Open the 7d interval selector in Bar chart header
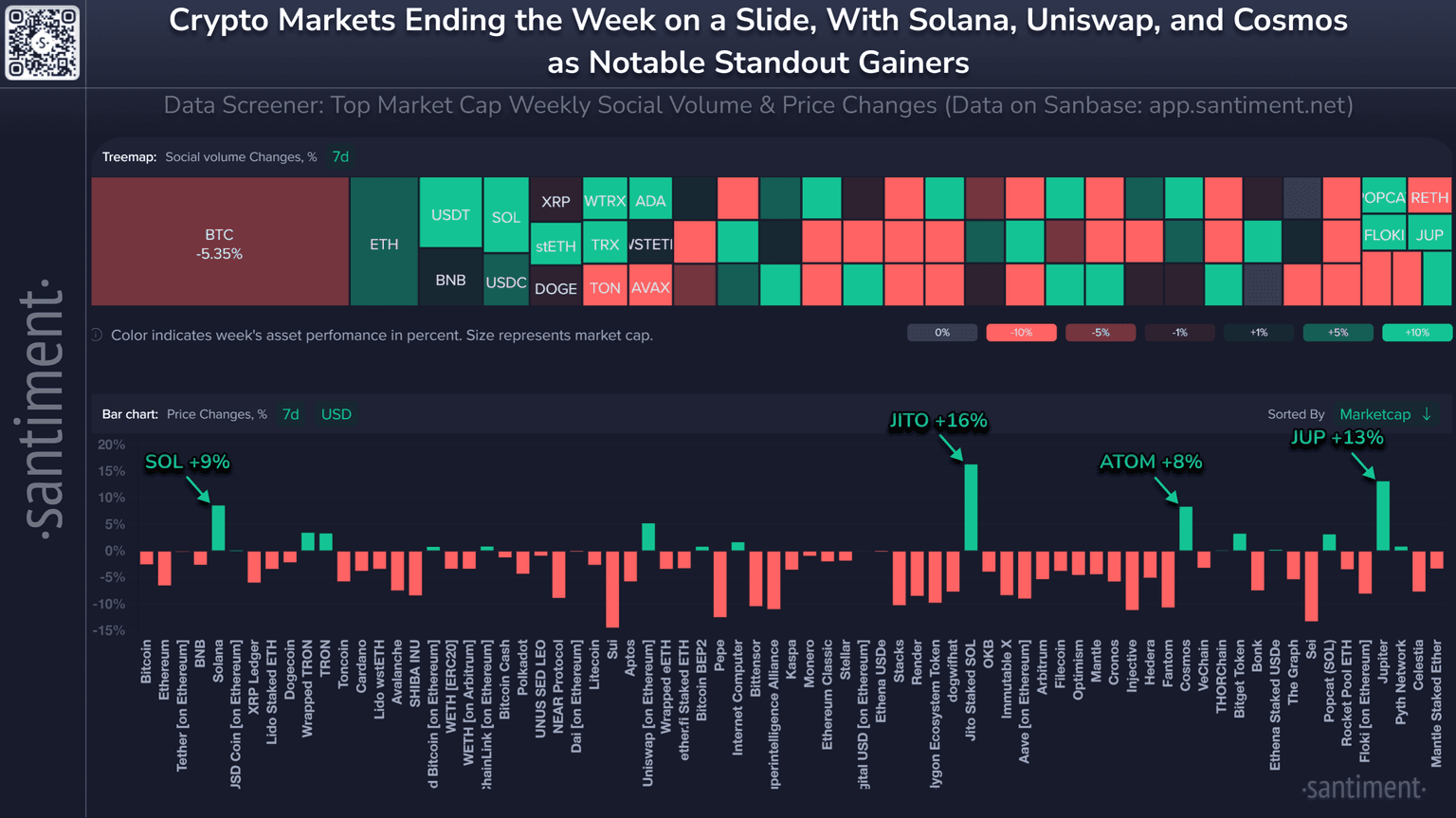Viewport: 1456px width, 818px height. [x=291, y=414]
